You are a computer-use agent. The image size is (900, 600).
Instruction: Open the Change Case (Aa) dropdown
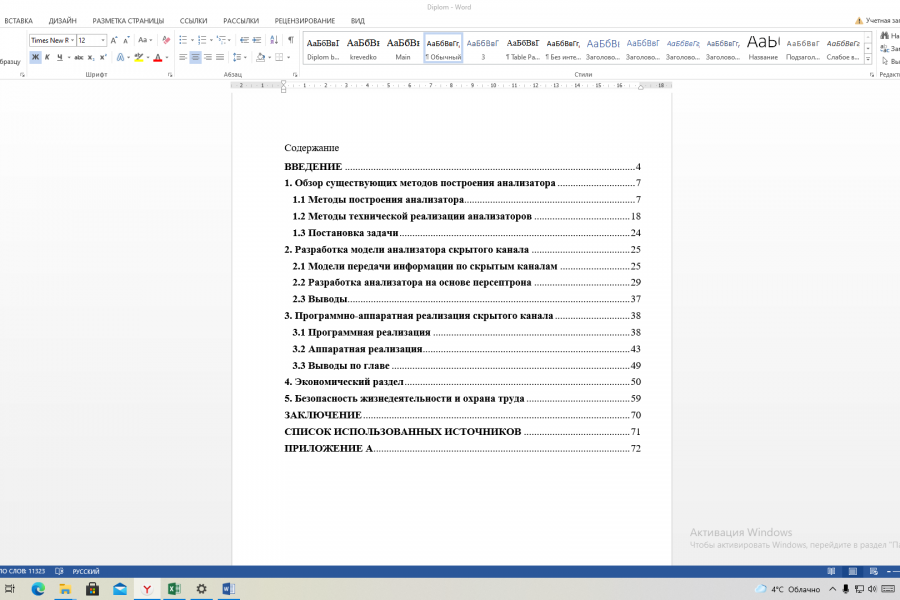click(145, 40)
